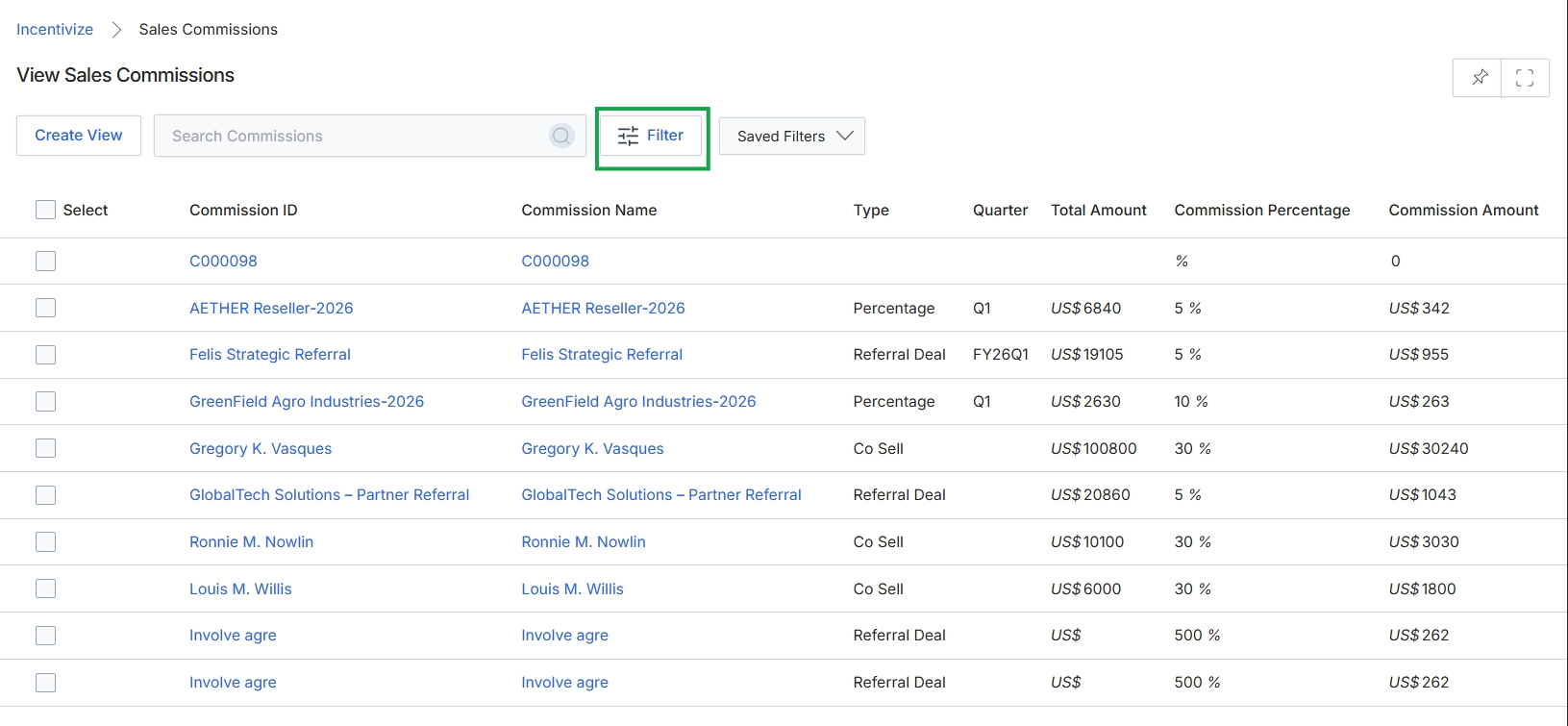
Task: Click the Type column header
Action: click(x=871, y=211)
